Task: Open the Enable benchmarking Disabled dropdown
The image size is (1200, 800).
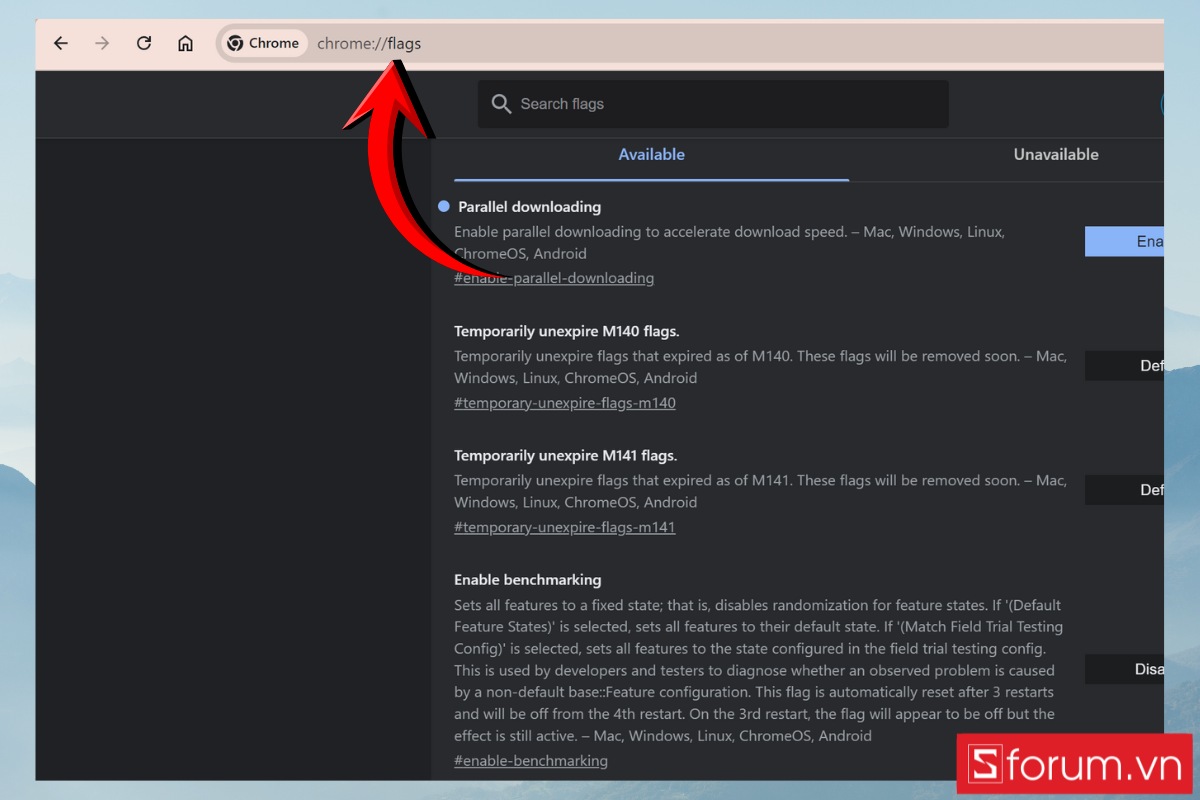Action: [x=1124, y=669]
